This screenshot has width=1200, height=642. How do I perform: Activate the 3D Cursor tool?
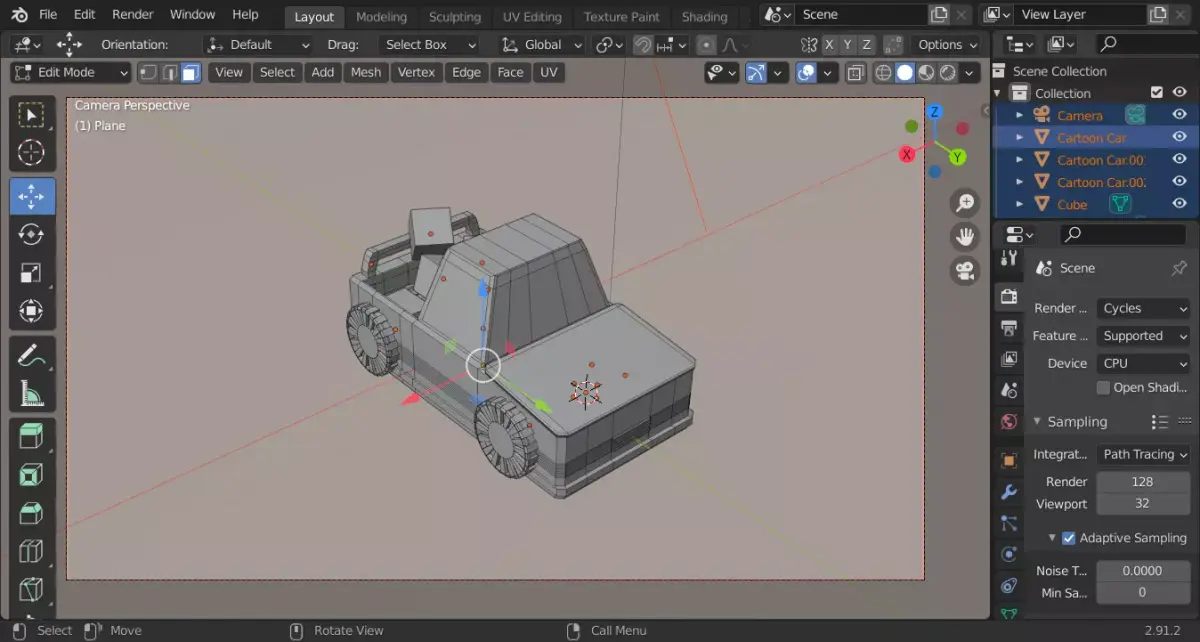click(x=32, y=153)
